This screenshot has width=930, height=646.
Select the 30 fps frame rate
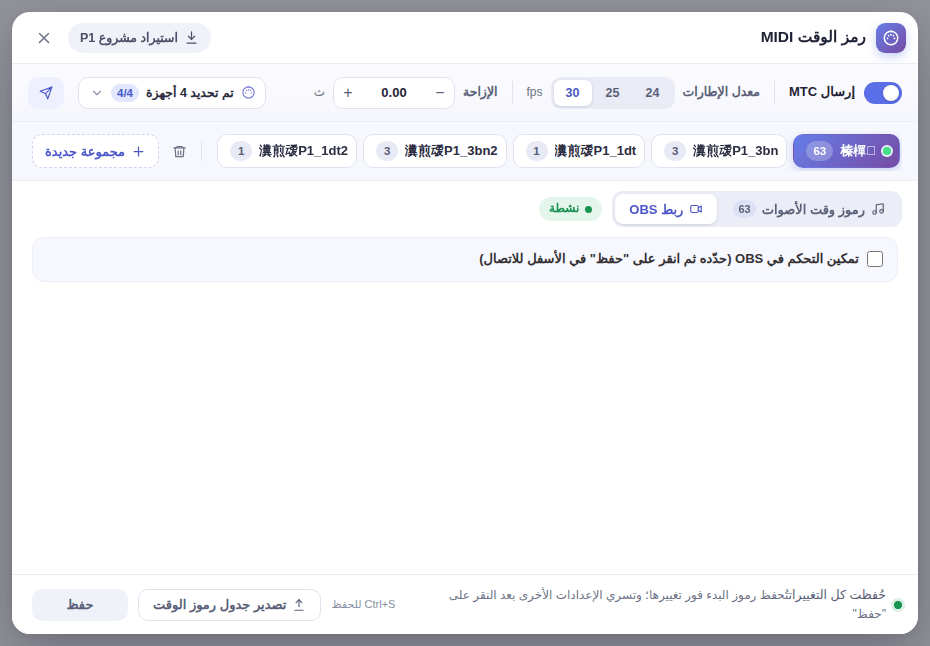coord(572,93)
